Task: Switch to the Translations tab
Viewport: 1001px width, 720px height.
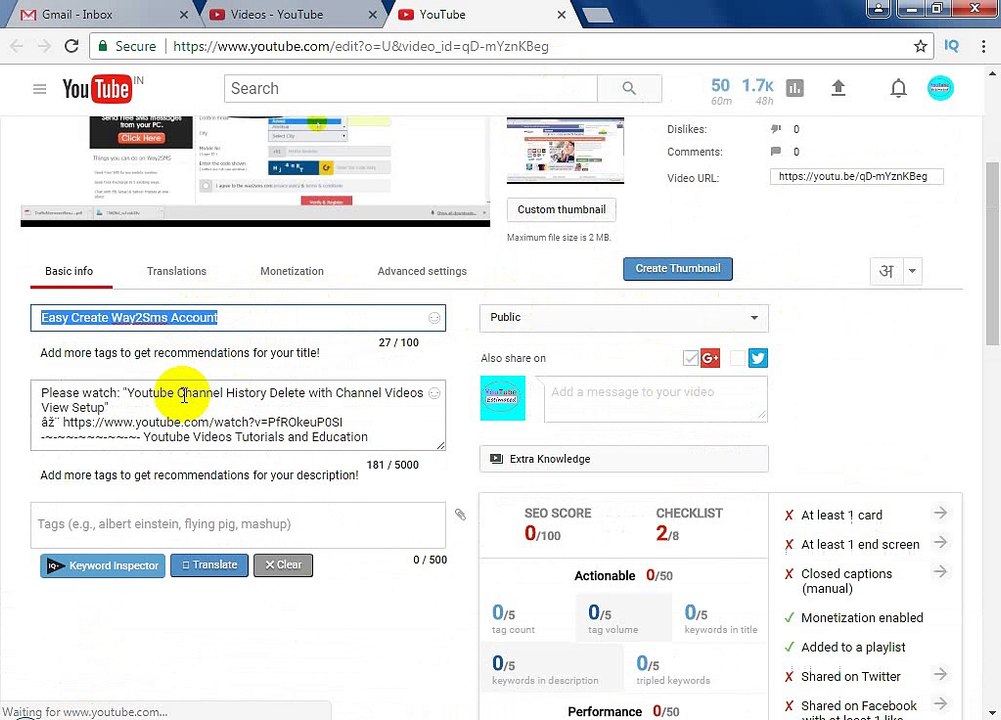Action: (177, 271)
